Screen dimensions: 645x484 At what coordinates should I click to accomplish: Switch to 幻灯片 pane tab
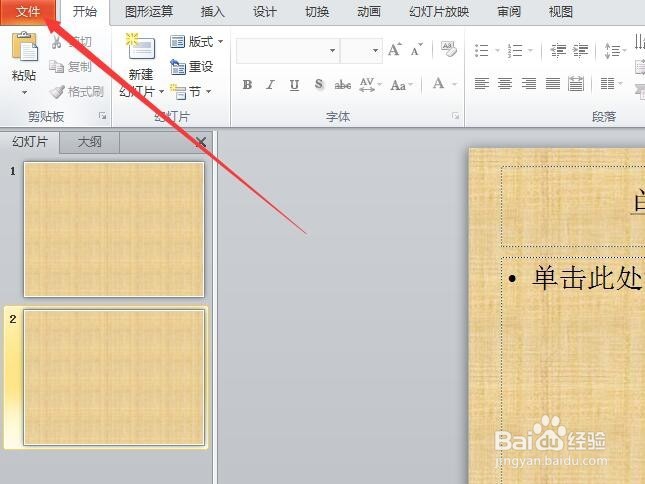tap(30, 142)
